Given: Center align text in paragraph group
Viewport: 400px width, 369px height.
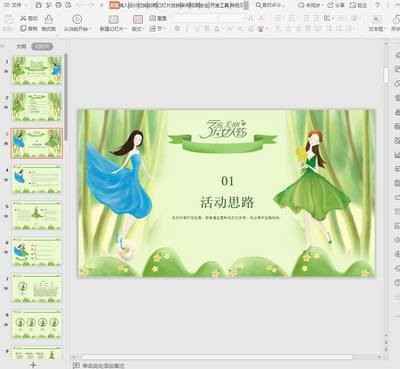Looking at the screenshot, I should coord(289,29).
